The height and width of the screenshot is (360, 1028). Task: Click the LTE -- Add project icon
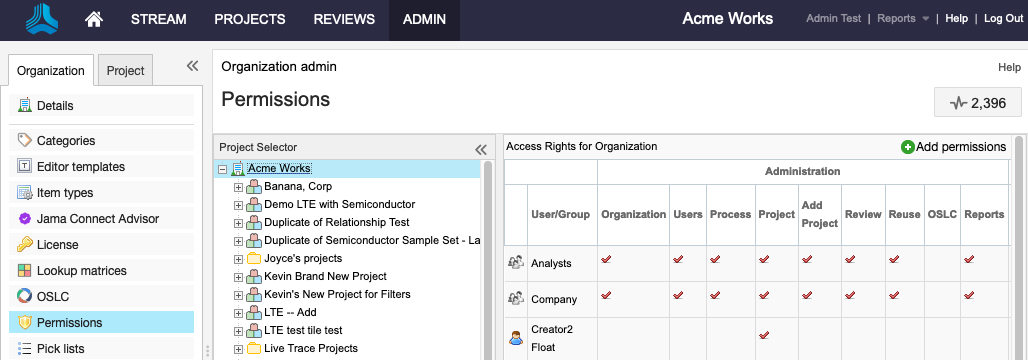(x=254, y=313)
